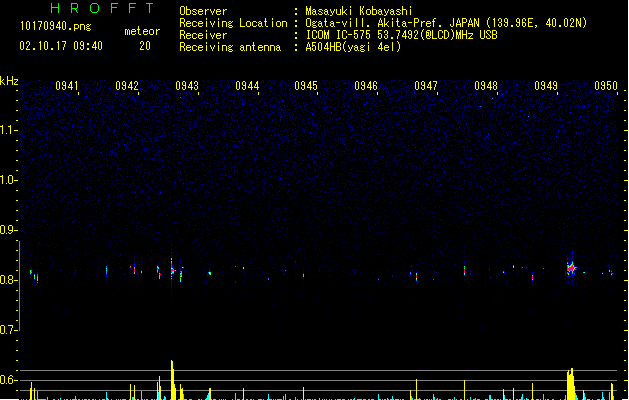This screenshot has width=629, height=400.
Task: Click the Receiving antenna field label
Action: point(230,47)
